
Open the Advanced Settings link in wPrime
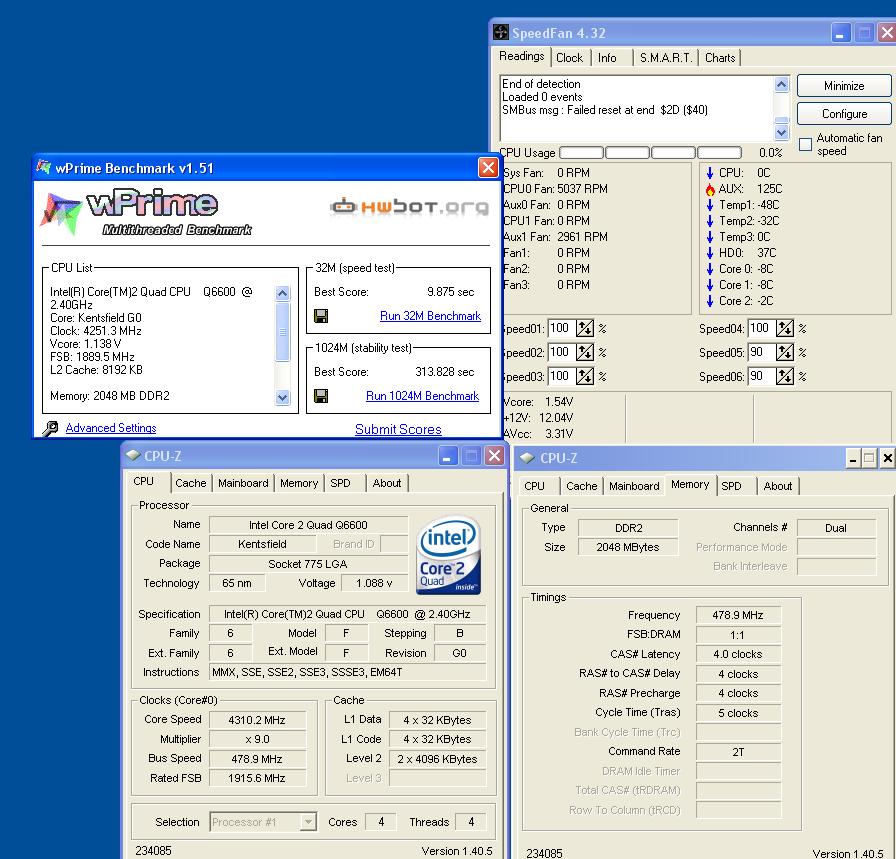[x=111, y=428]
